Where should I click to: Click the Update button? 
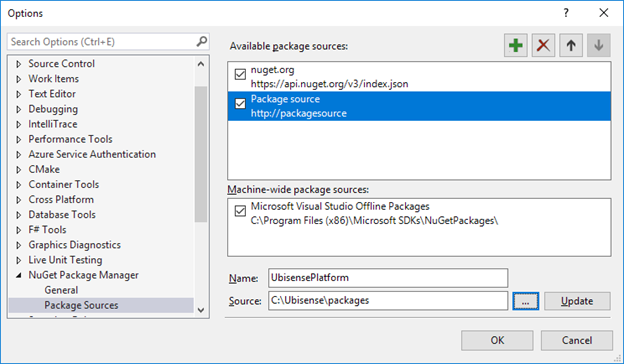pyautogui.click(x=577, y=301)
